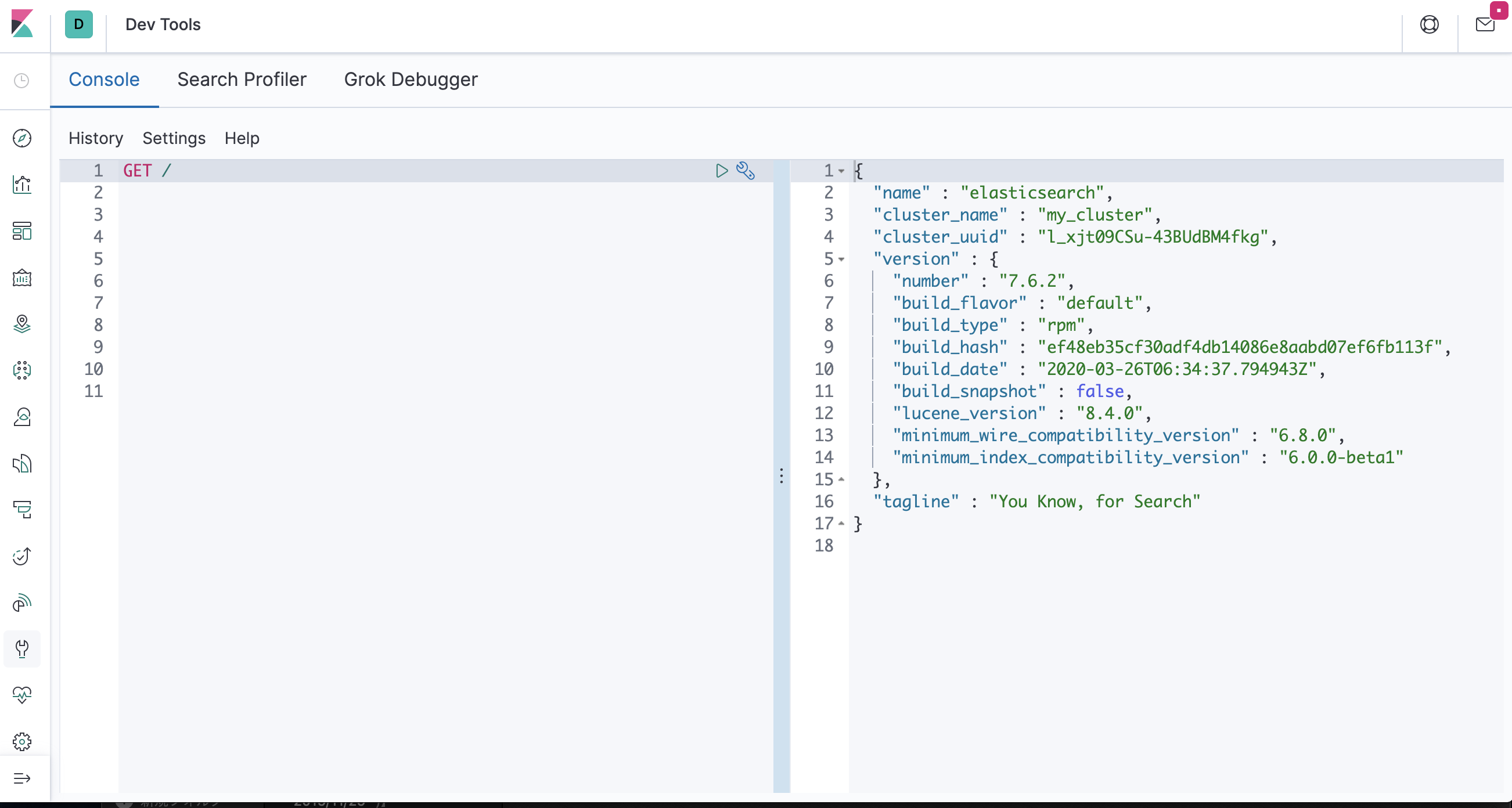Switch to the Console tab

pyautogui.click(x=104, y=79)
